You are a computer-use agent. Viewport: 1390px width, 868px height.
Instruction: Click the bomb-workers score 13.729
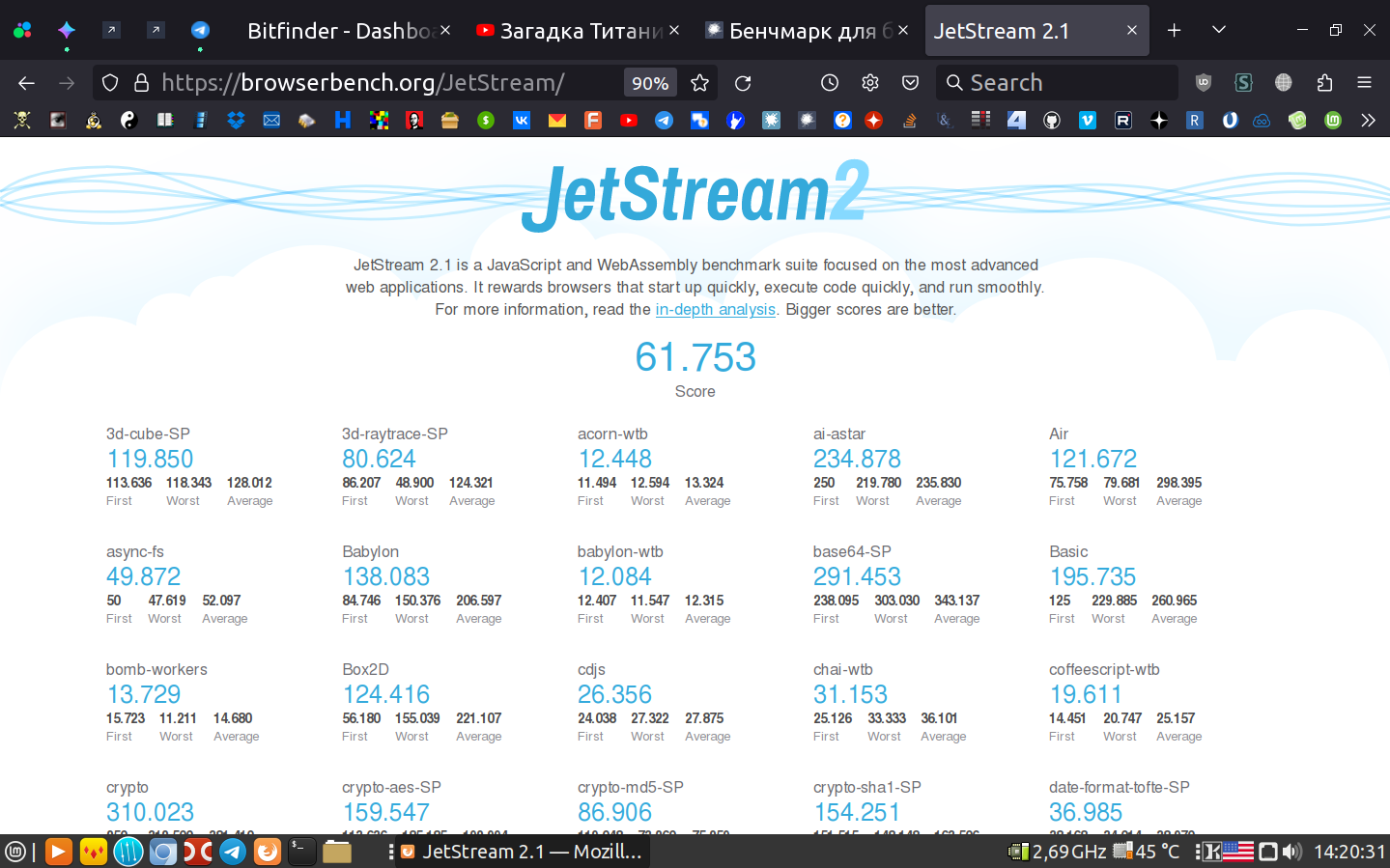point(143,694)
